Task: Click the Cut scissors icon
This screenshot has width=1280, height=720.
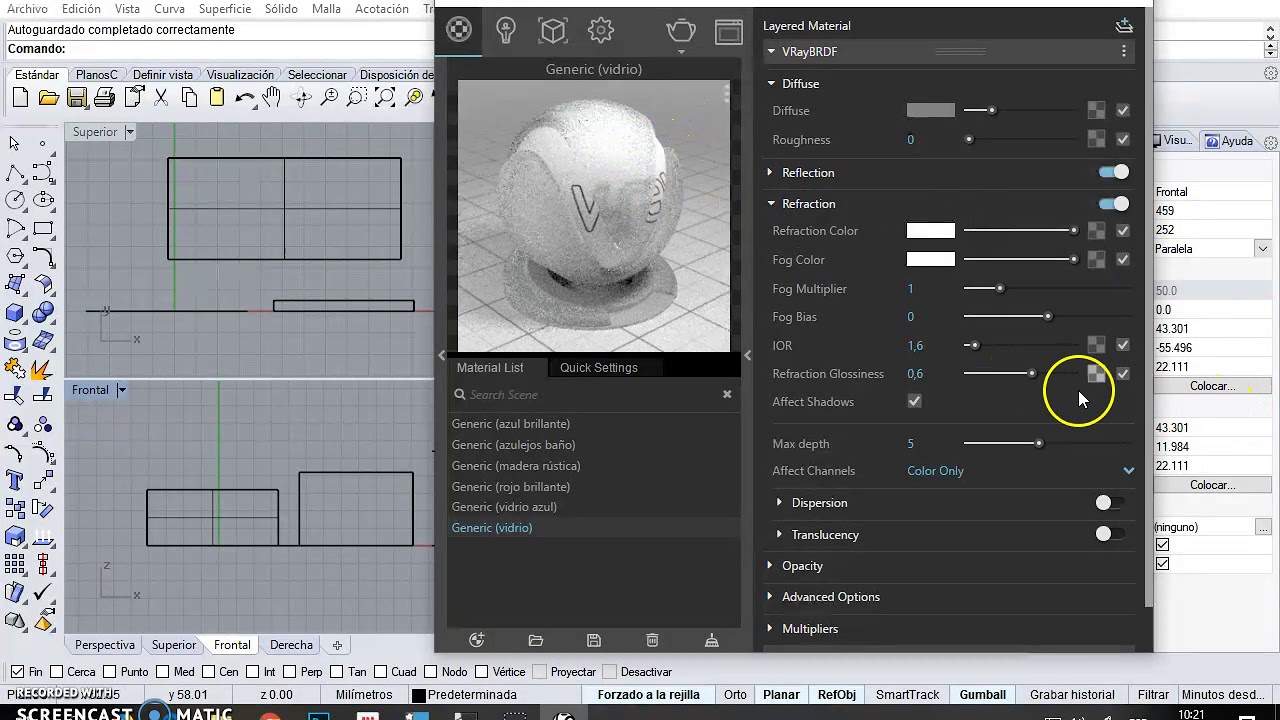Action: point(161,97)
